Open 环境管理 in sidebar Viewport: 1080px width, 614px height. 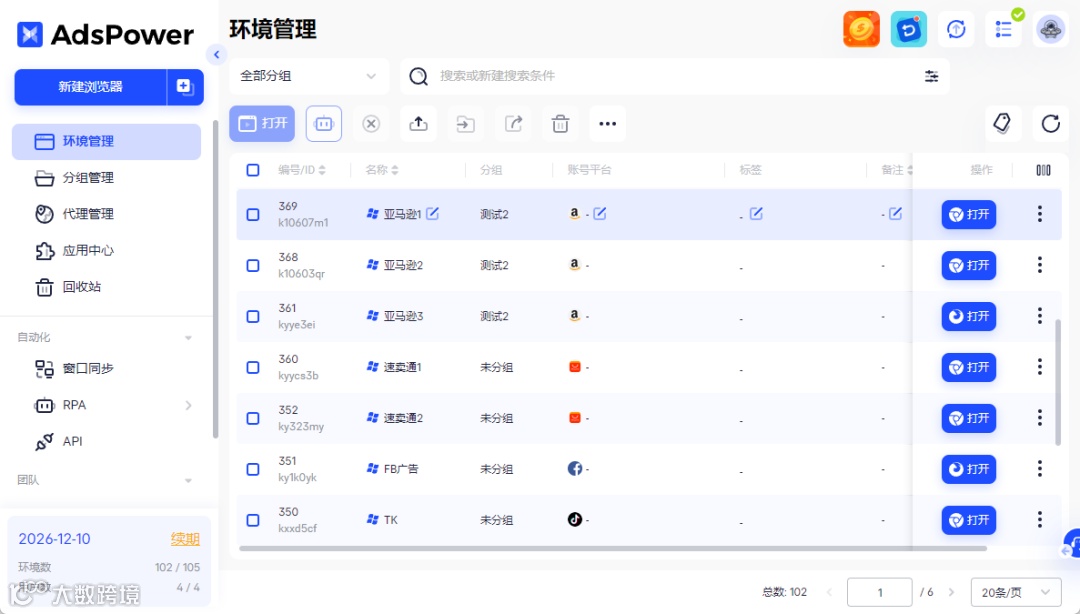[x=106, y=141]
